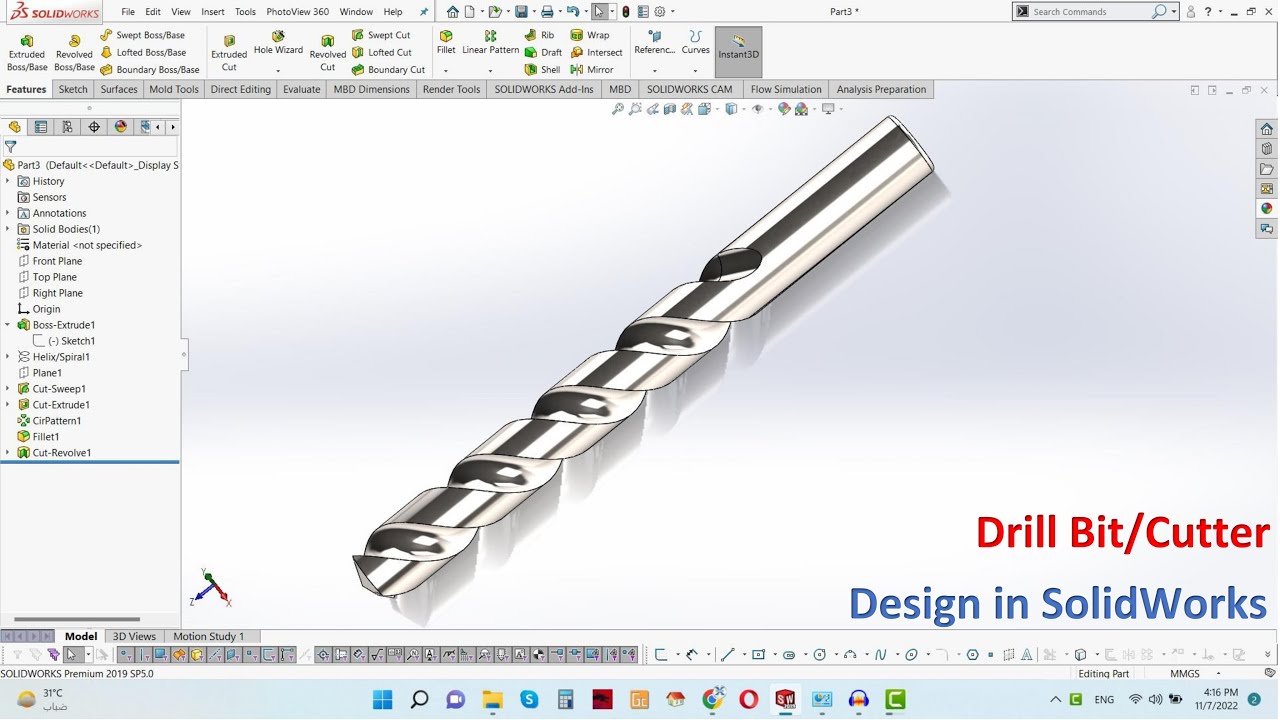This screenshot has height=720, width=1280.
Task: Open the Hole Wizard dropdown arrow
Action: pos(278,71)
